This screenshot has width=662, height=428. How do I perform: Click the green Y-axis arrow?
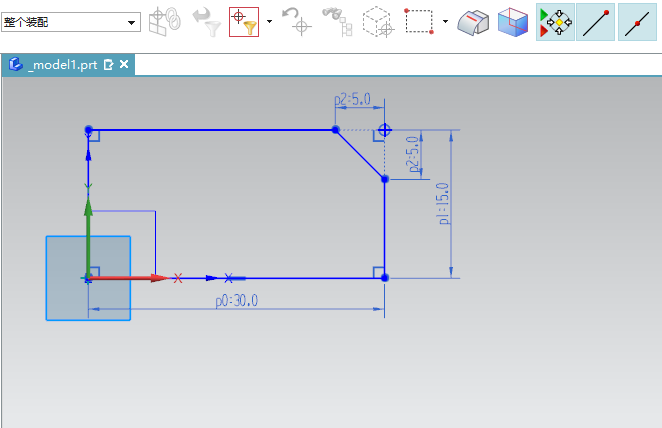[88, 238]
